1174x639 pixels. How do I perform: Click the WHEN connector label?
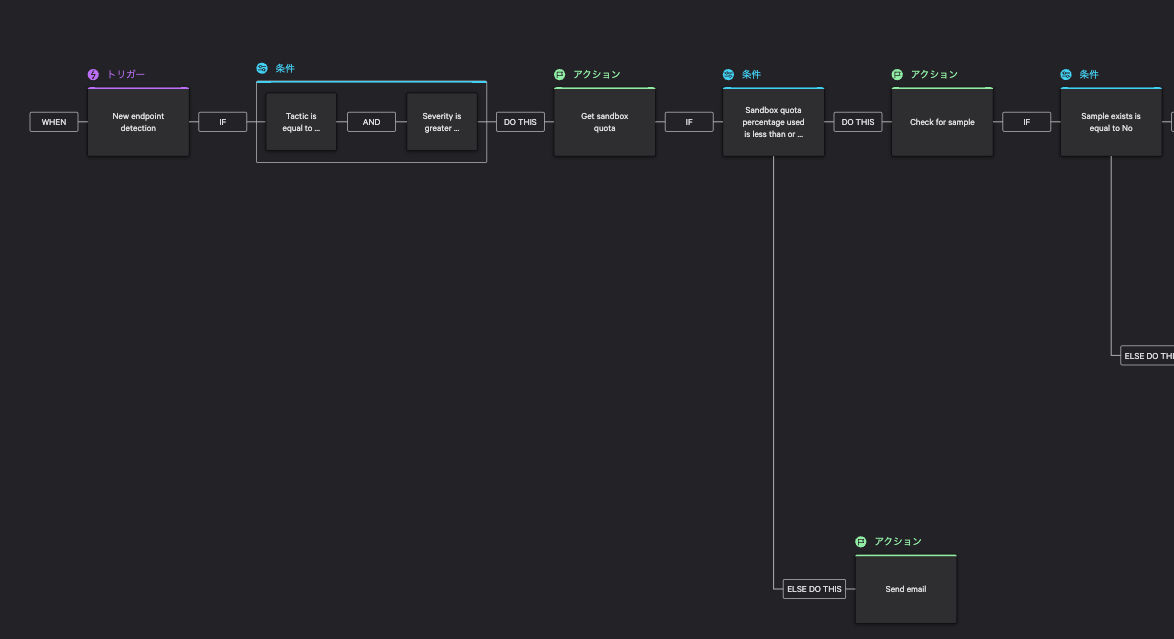54,122
